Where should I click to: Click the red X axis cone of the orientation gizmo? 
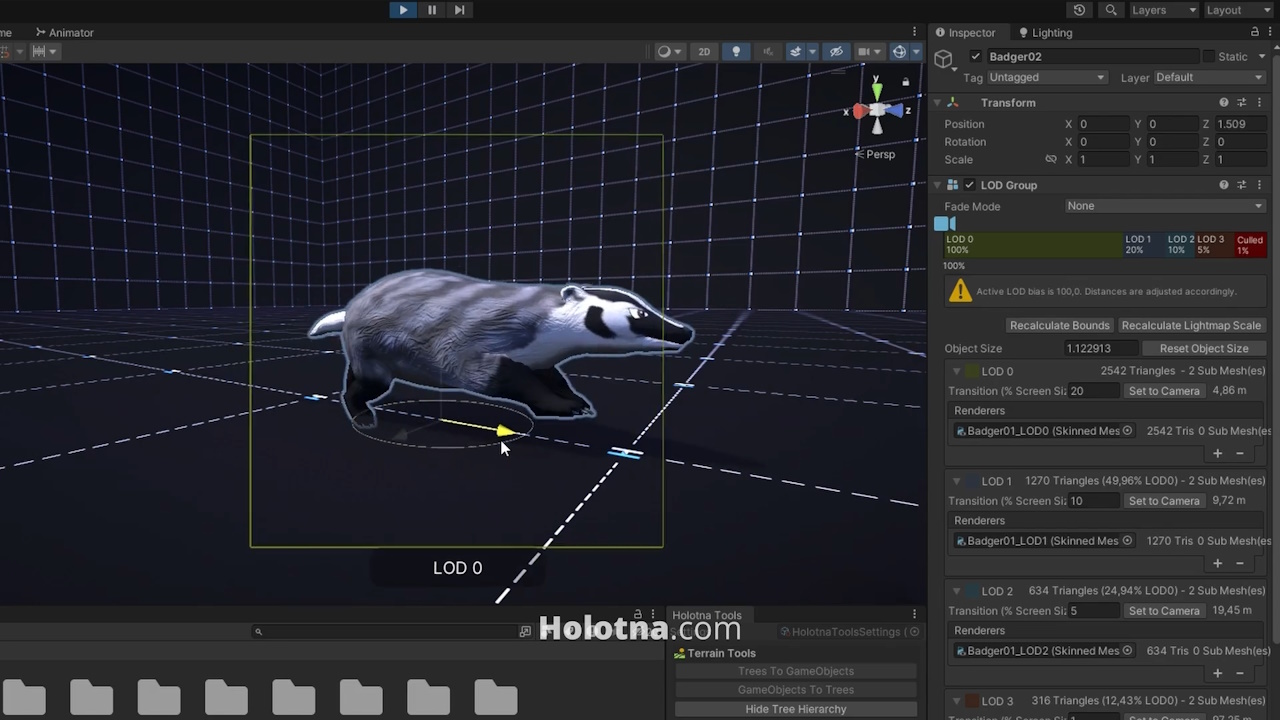(x=859, y=112)
